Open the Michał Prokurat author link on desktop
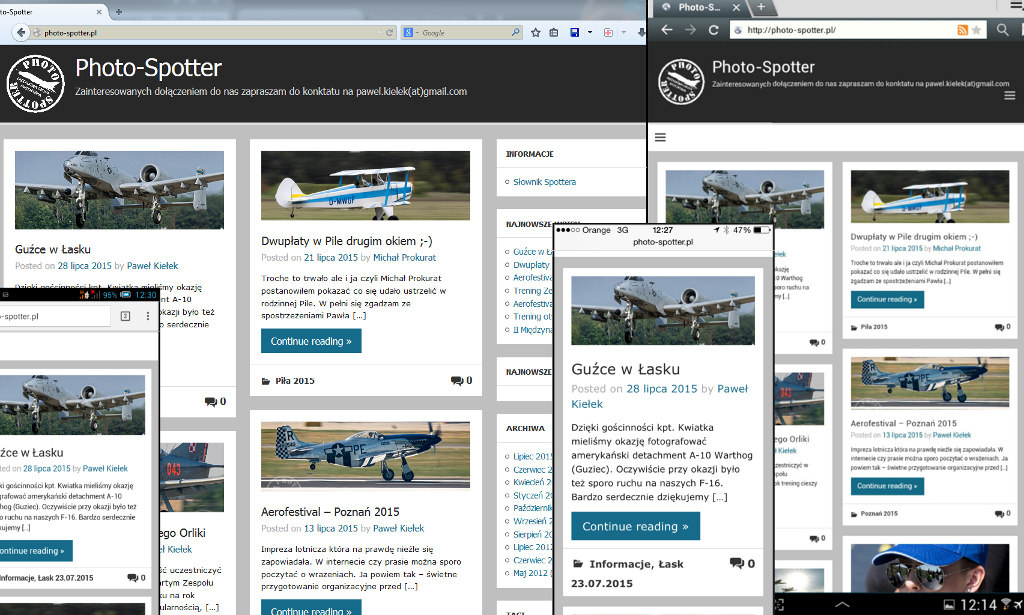 (x=404, y=257)
